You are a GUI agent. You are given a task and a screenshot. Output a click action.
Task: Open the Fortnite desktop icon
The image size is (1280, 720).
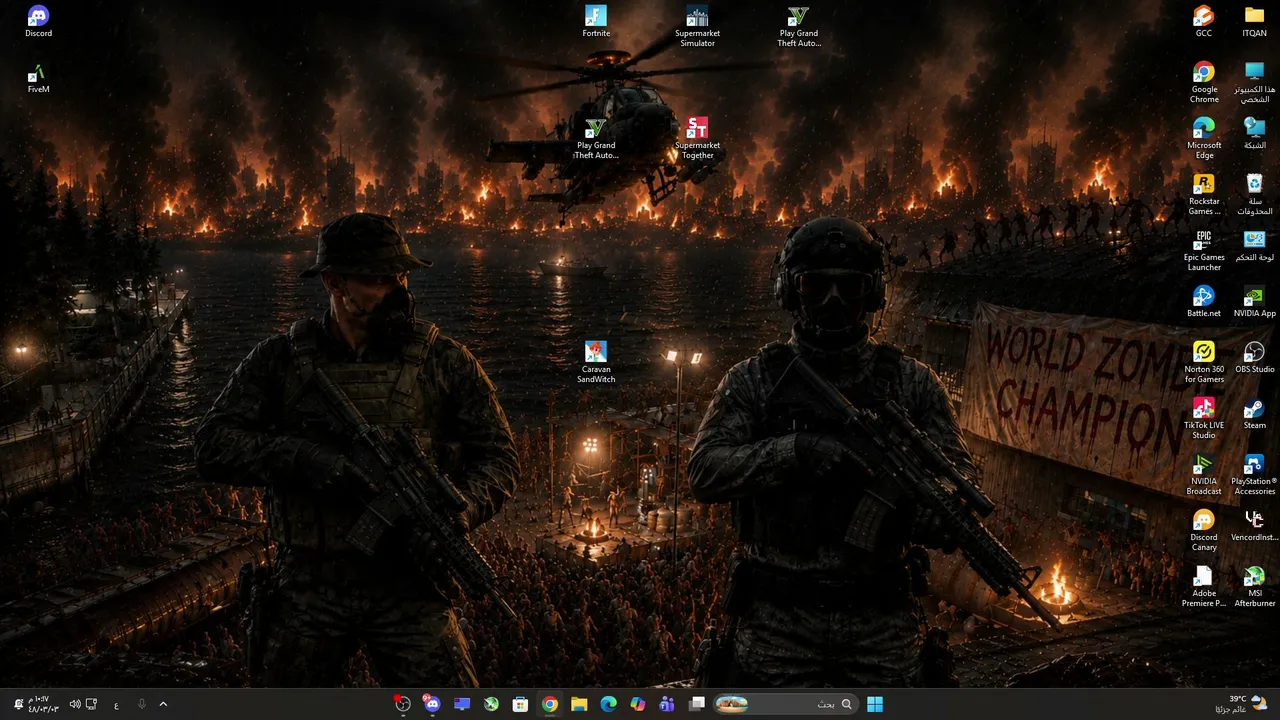[596, 22]
